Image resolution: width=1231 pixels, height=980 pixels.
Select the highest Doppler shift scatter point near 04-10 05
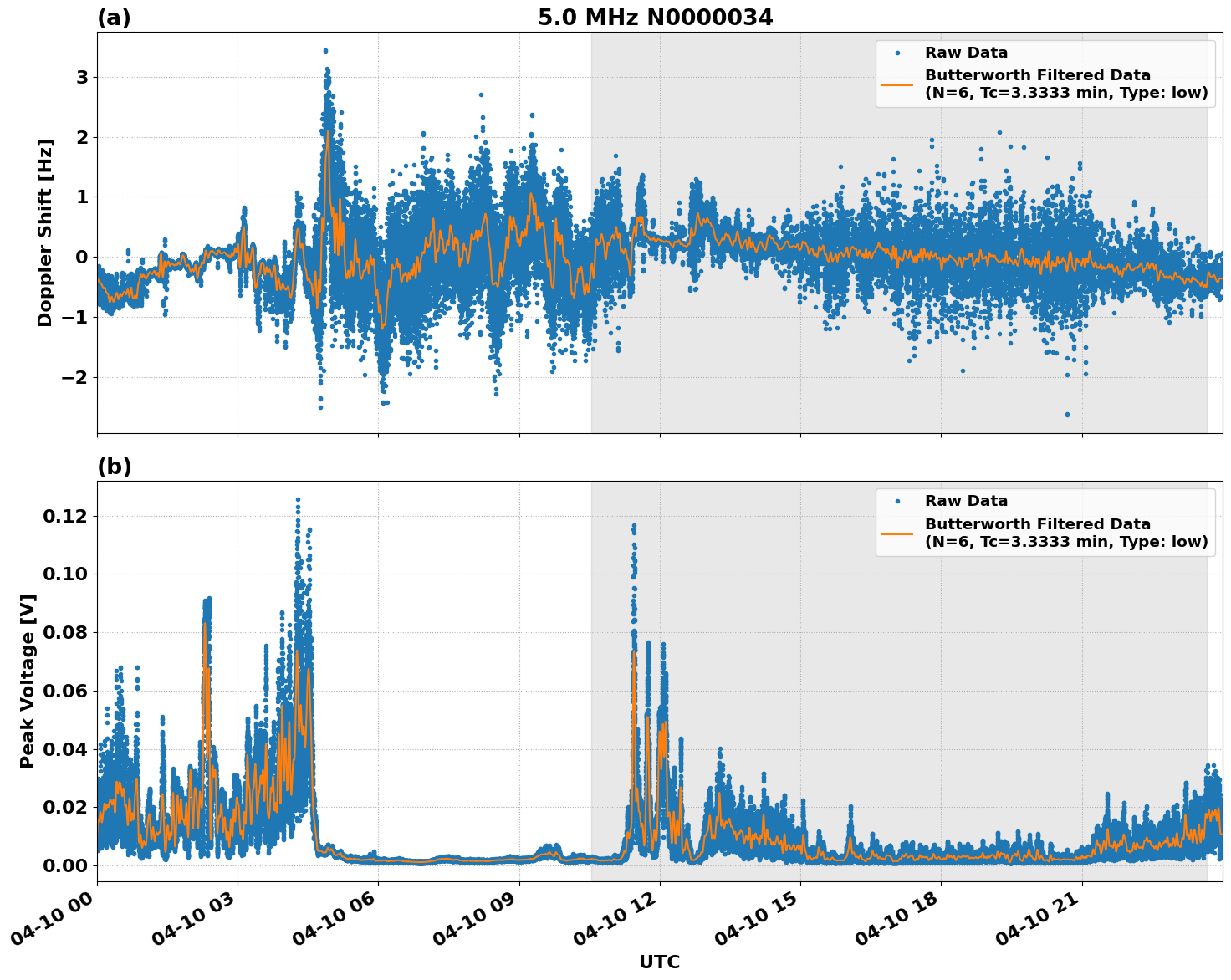(x=326, y=51)
